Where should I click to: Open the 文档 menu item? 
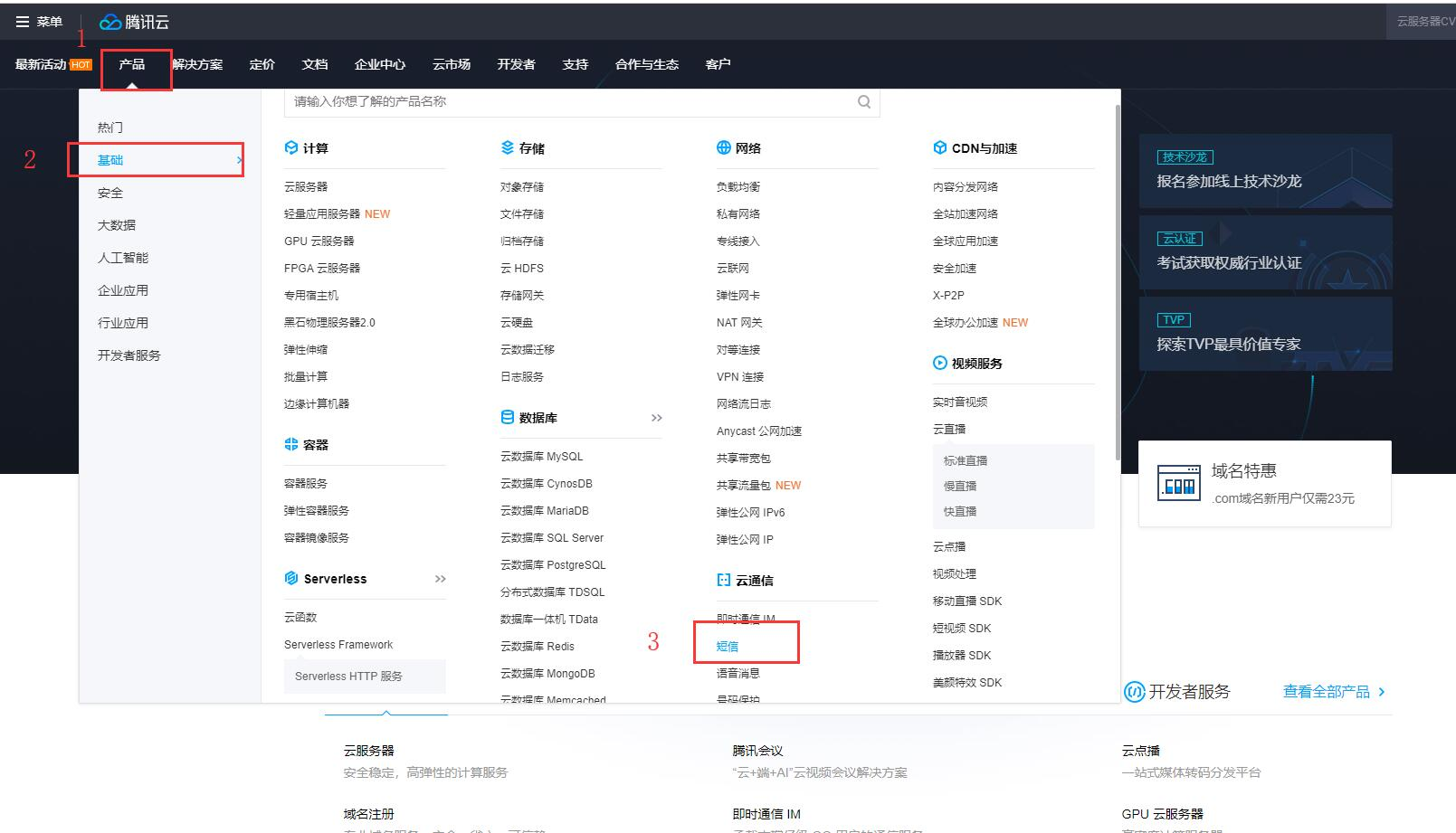[x=315, y=64]
